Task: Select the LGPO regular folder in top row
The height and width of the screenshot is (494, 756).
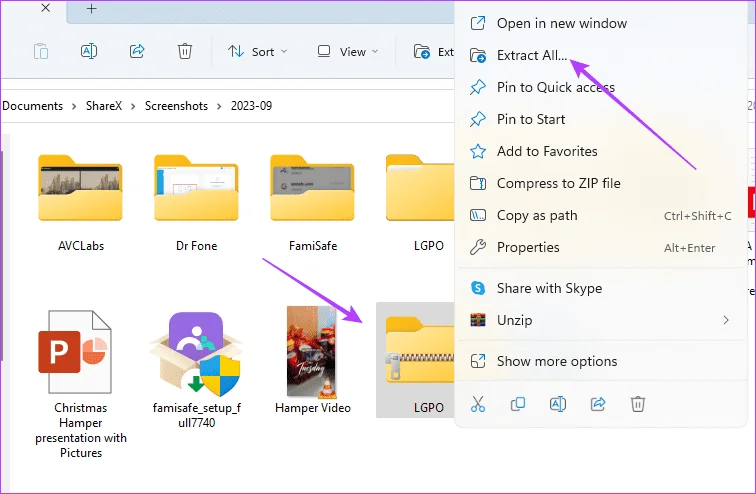Action: tap(420, 203)
